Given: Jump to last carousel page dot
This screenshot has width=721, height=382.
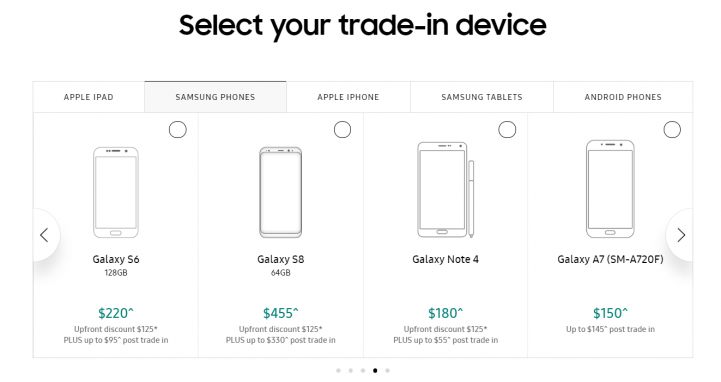Looking at the screenshot, I should pyautogui.click(x=388, y=371).
